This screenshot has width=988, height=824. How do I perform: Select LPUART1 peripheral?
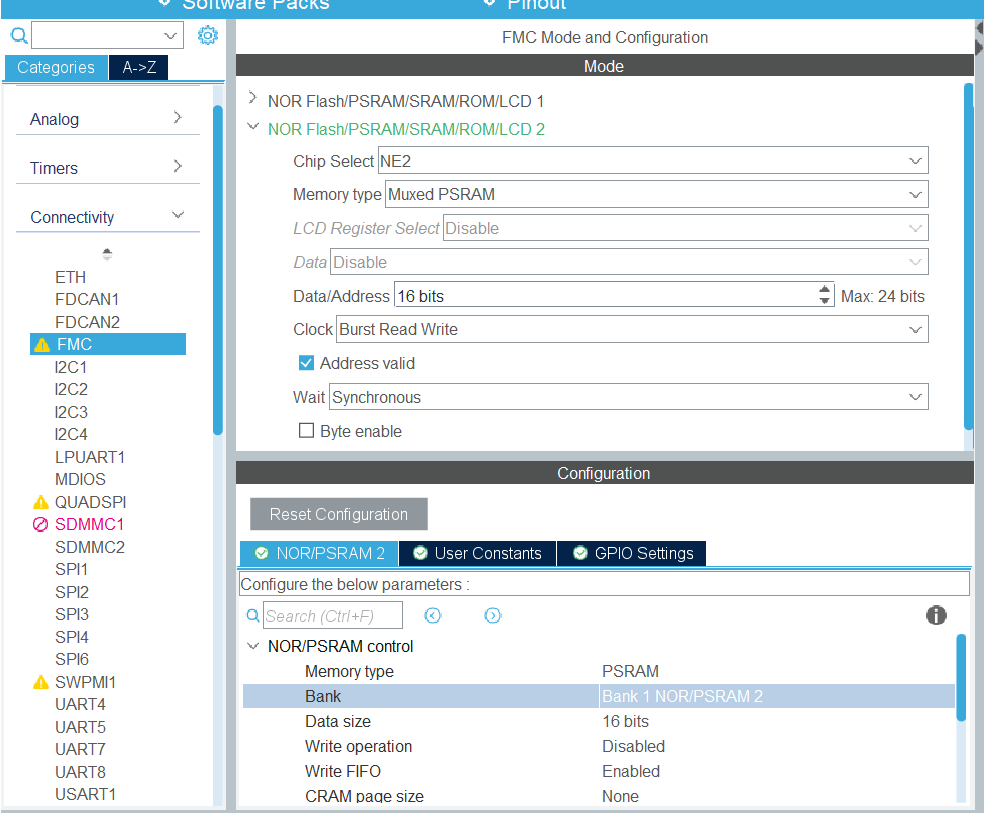click(90, 457)
